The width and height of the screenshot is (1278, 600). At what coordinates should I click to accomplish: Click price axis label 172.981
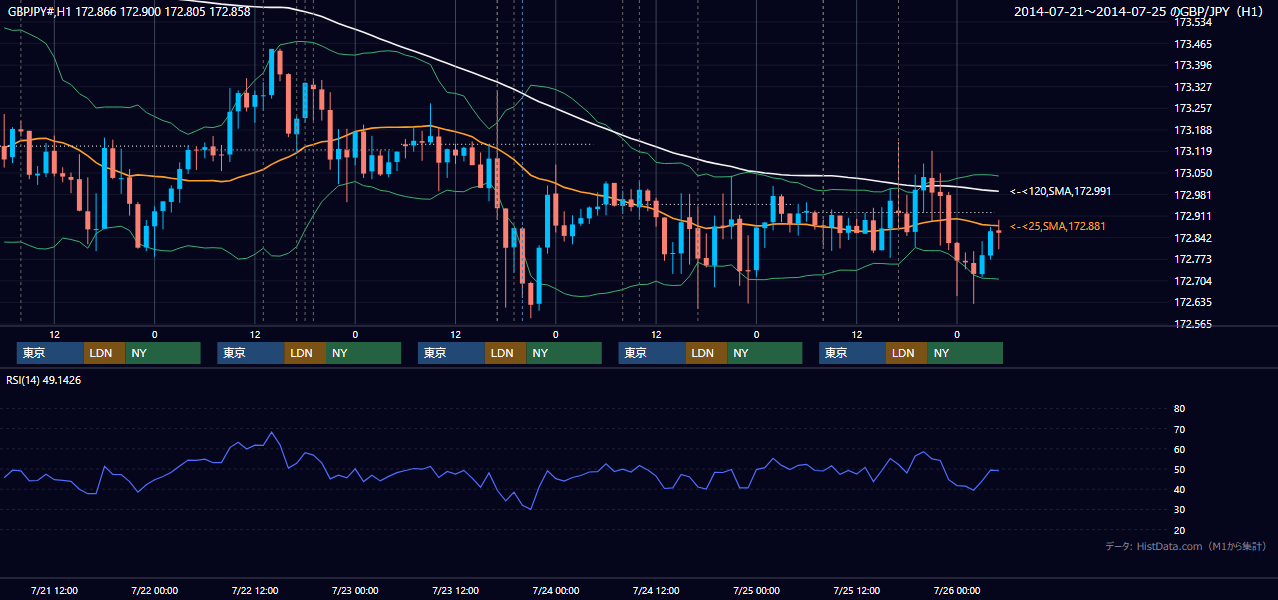point(1192,195)
